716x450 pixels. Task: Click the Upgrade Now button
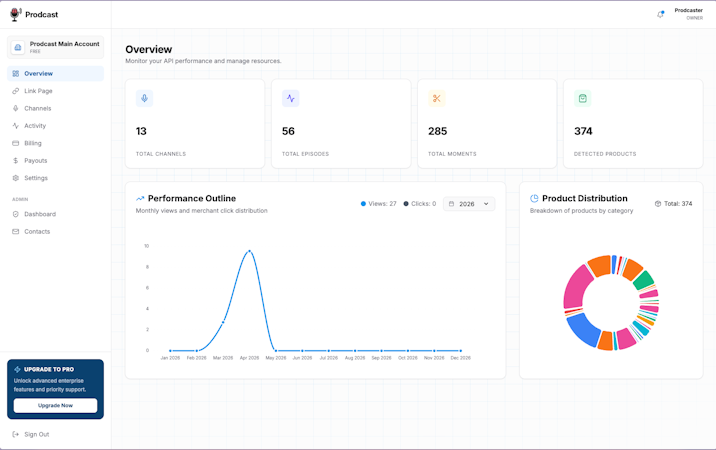(x=55, y=406)
